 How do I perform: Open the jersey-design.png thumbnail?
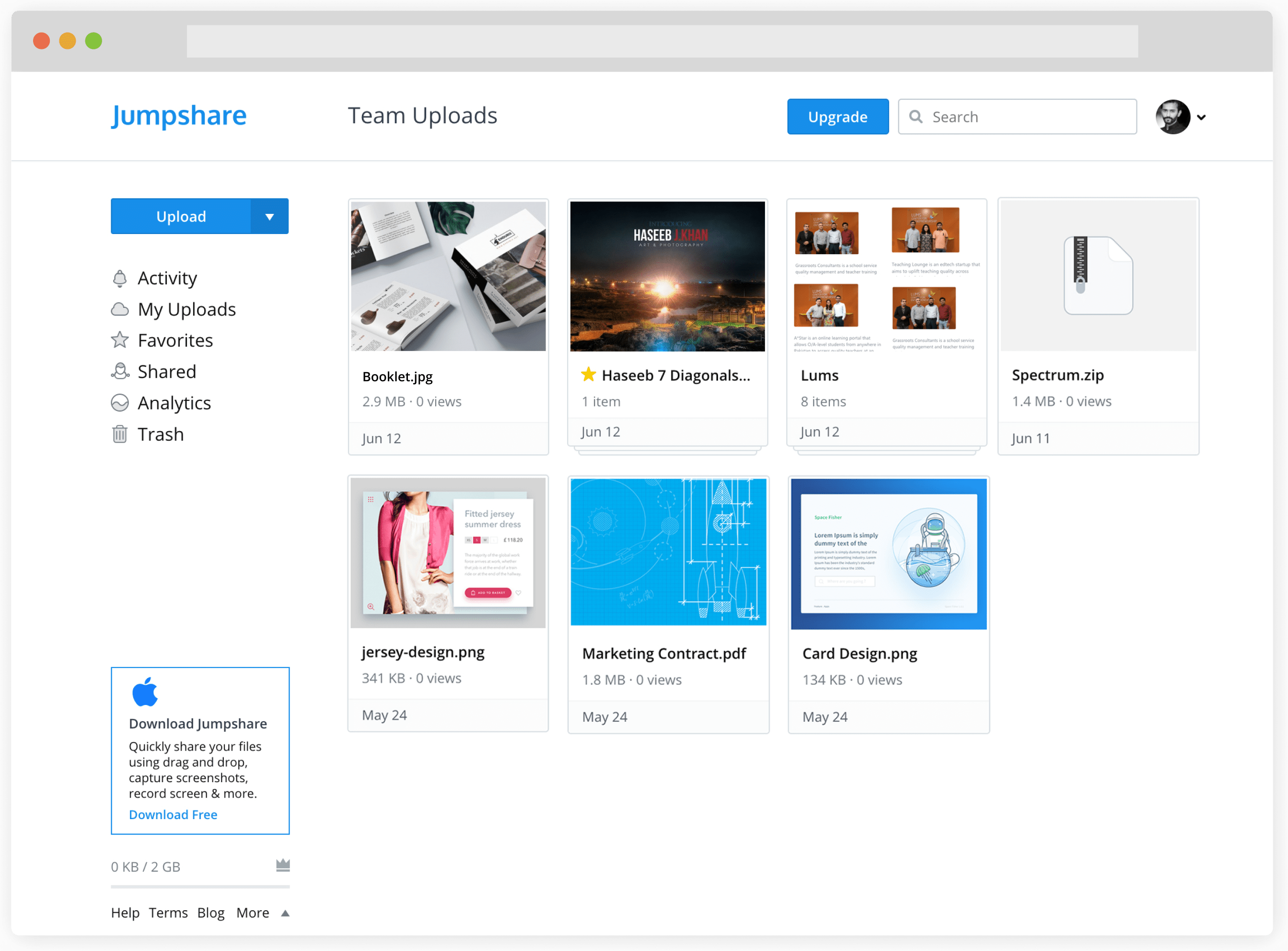pyautogui.click(x=449, y=553)
